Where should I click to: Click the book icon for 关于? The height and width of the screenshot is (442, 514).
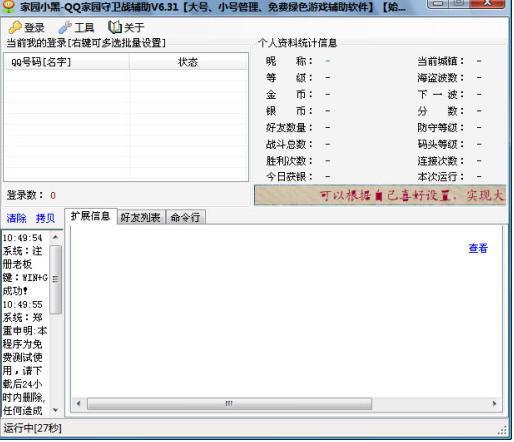pyautogui.click(x=115, y=27)
